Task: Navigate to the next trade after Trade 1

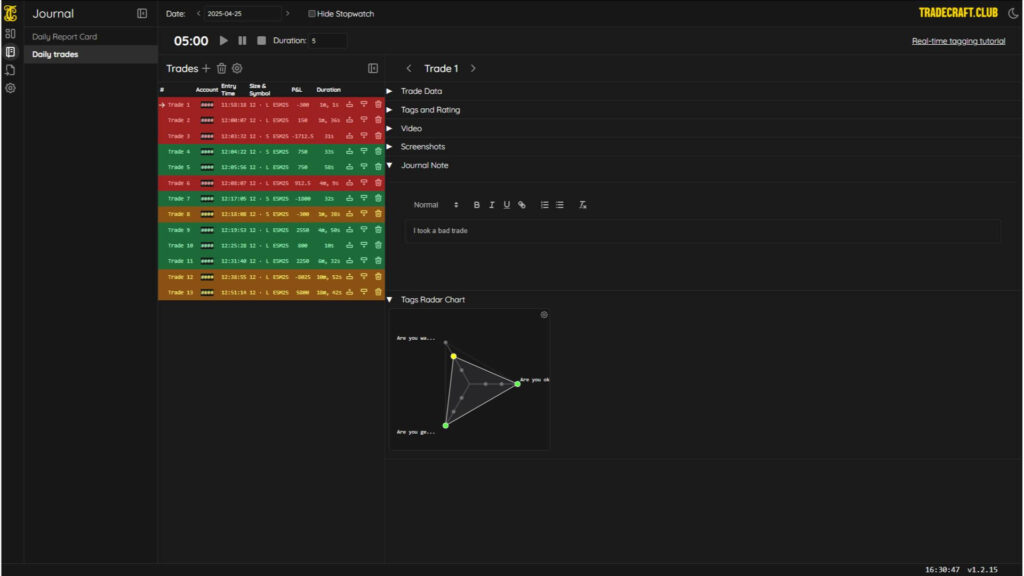Action: [x=473, y=69]
